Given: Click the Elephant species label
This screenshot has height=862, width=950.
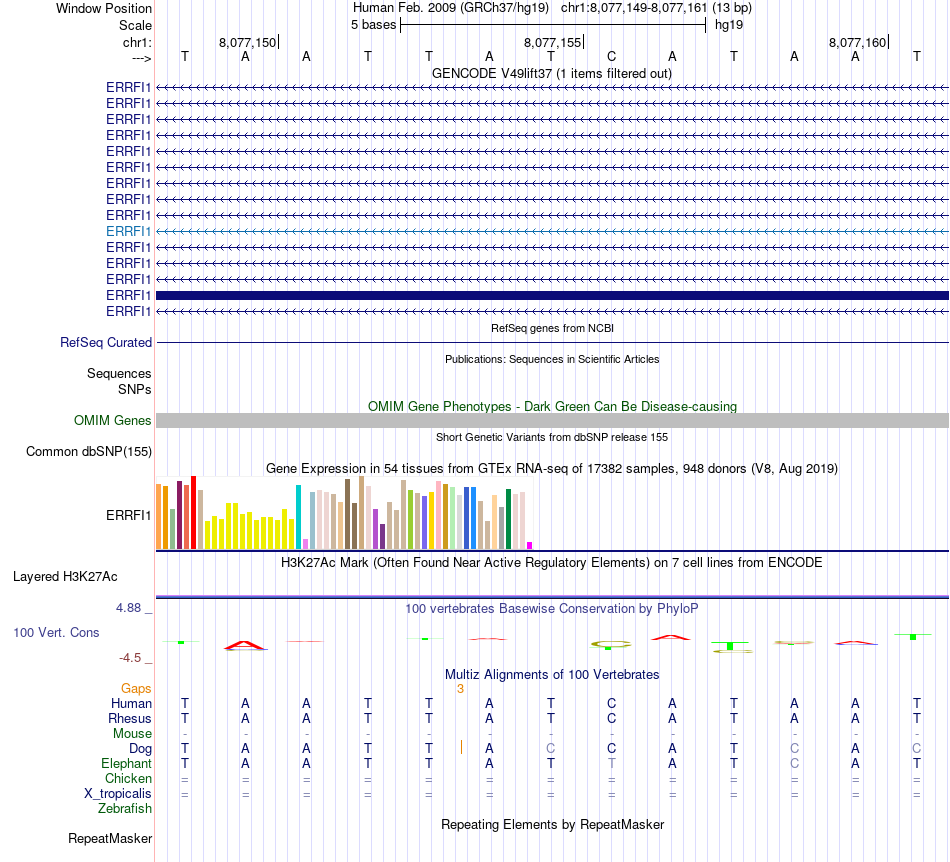Looking at the screenshot, I should coord(126,763).
